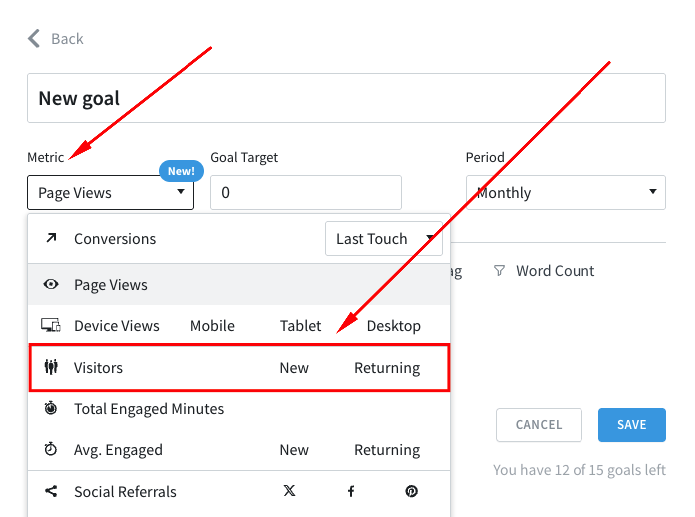
Task: Click the Back arrow icon
Action: click(34, 39)
